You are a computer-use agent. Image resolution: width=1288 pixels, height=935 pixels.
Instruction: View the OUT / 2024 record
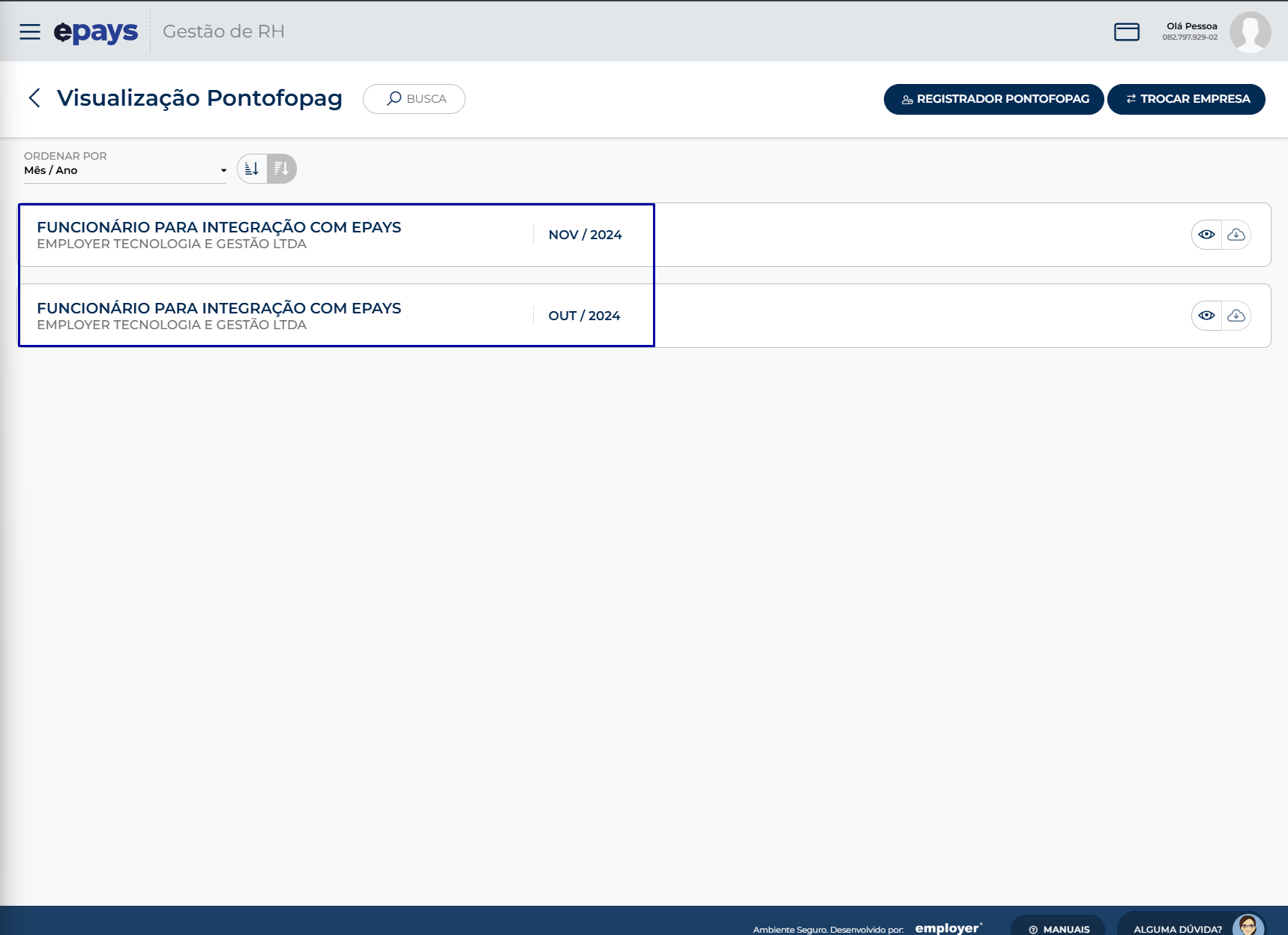pyautogui.click(x=1206, y=316)
